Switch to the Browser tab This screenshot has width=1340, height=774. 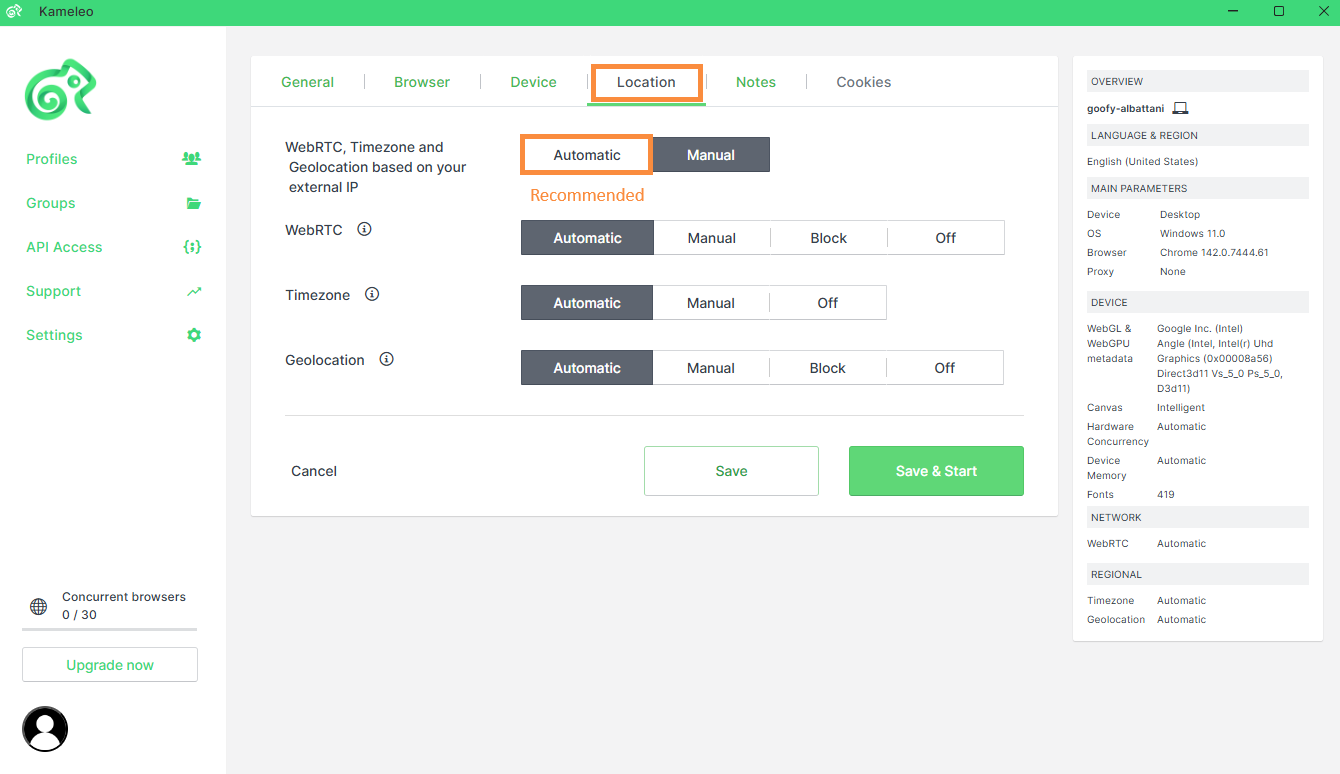[422, 82]
